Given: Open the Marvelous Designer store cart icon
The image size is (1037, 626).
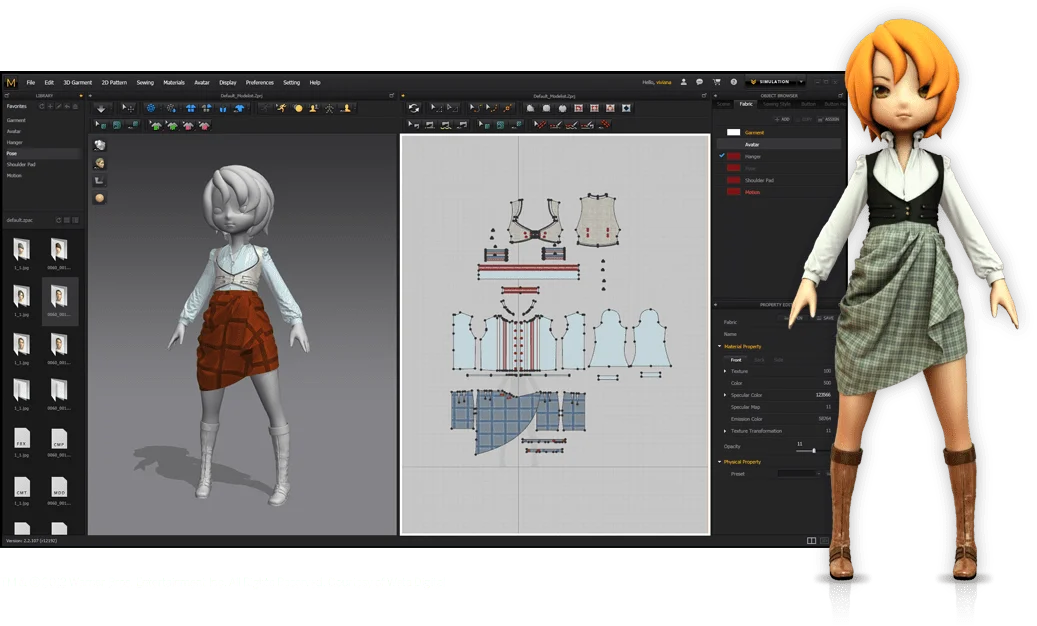Looking at the screenshot, I should click(717, 81).
